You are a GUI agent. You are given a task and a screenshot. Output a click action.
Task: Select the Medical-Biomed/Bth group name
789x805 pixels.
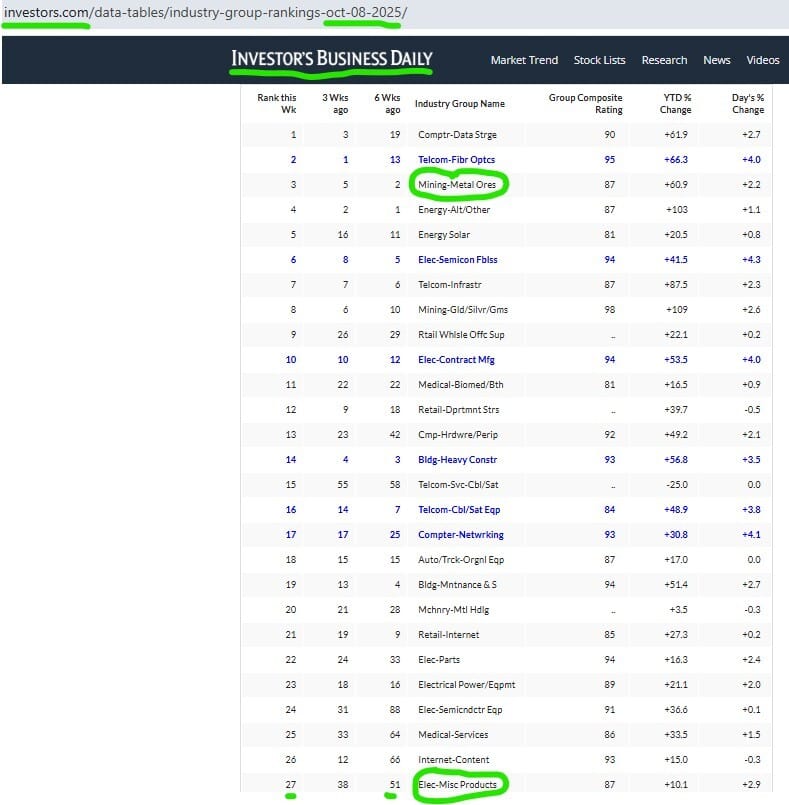point(460,385)
